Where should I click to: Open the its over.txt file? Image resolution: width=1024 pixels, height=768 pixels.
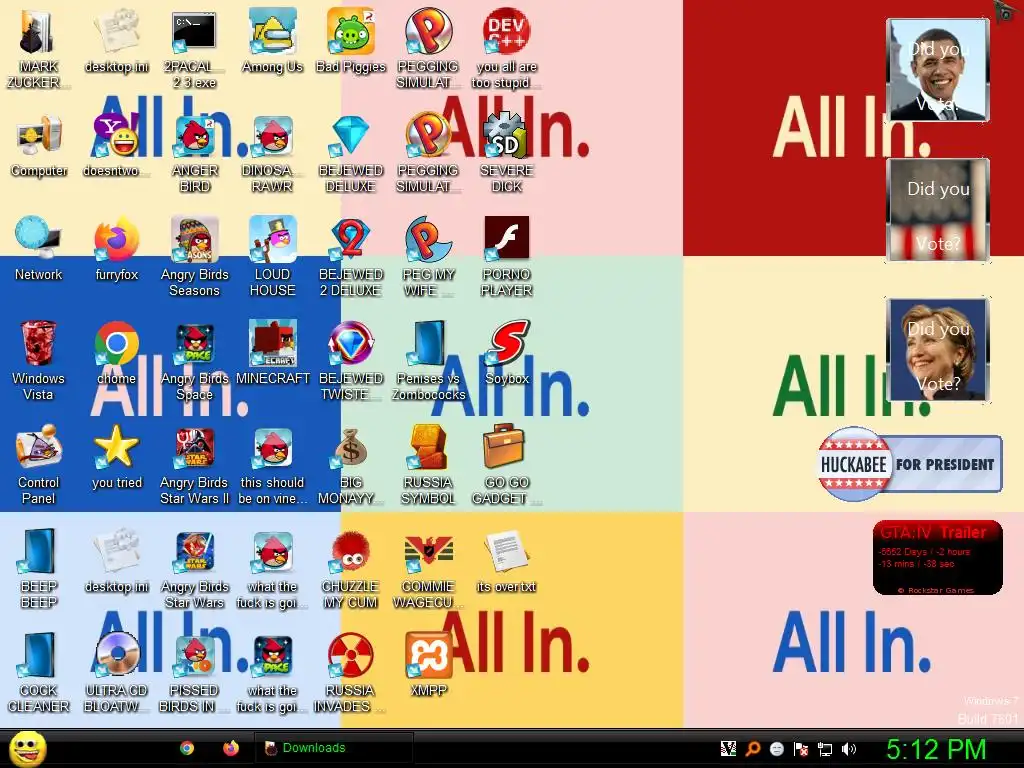tap(507, 560)
